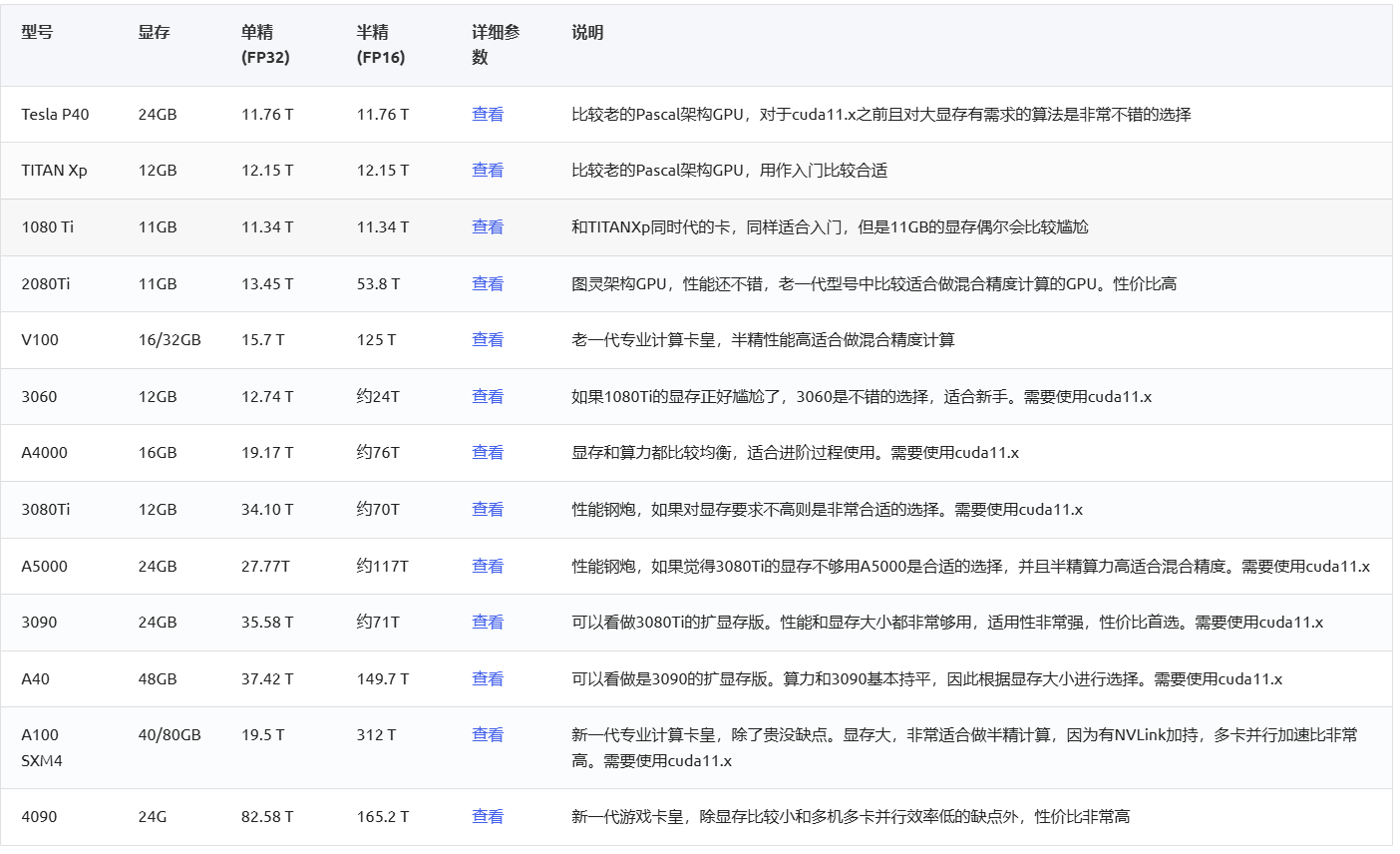
Task: Click the 53.8 T FP16 value
Action: click(379, 284)
